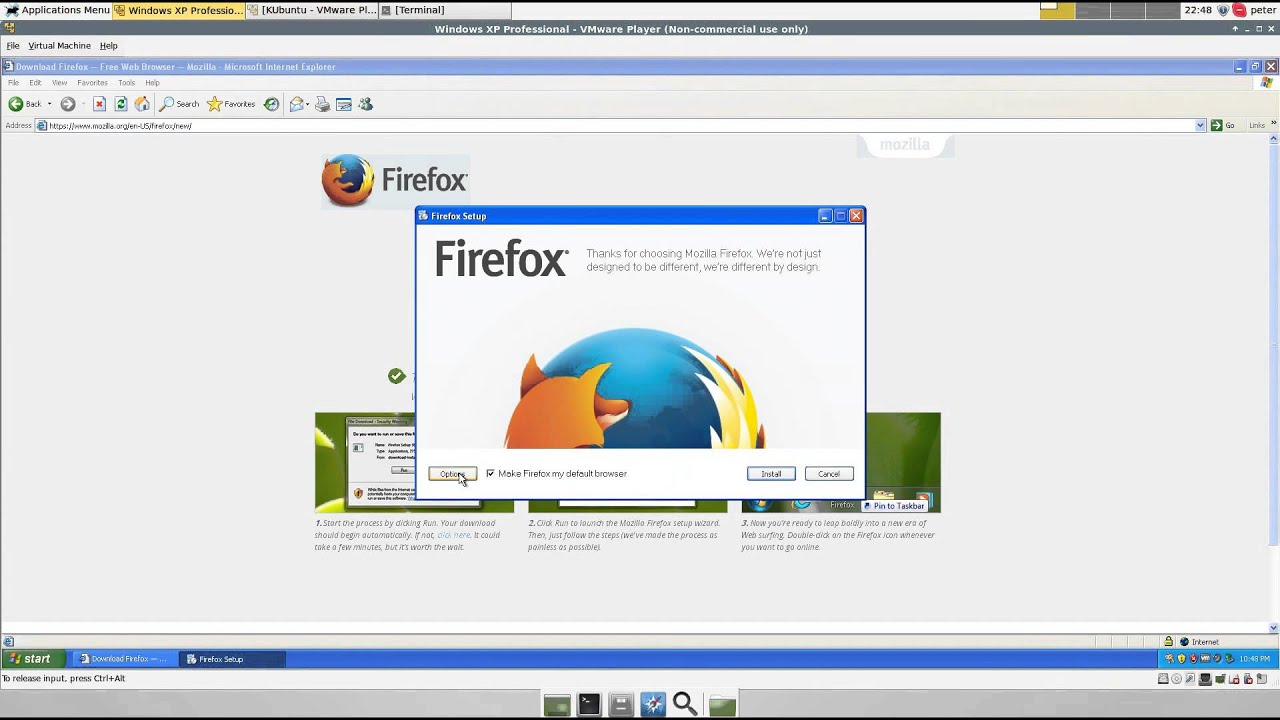The width and height of the screenshot is (1280, 720).
Task: Click the Options button in Firefox Setup
Action: click(452, 474)
